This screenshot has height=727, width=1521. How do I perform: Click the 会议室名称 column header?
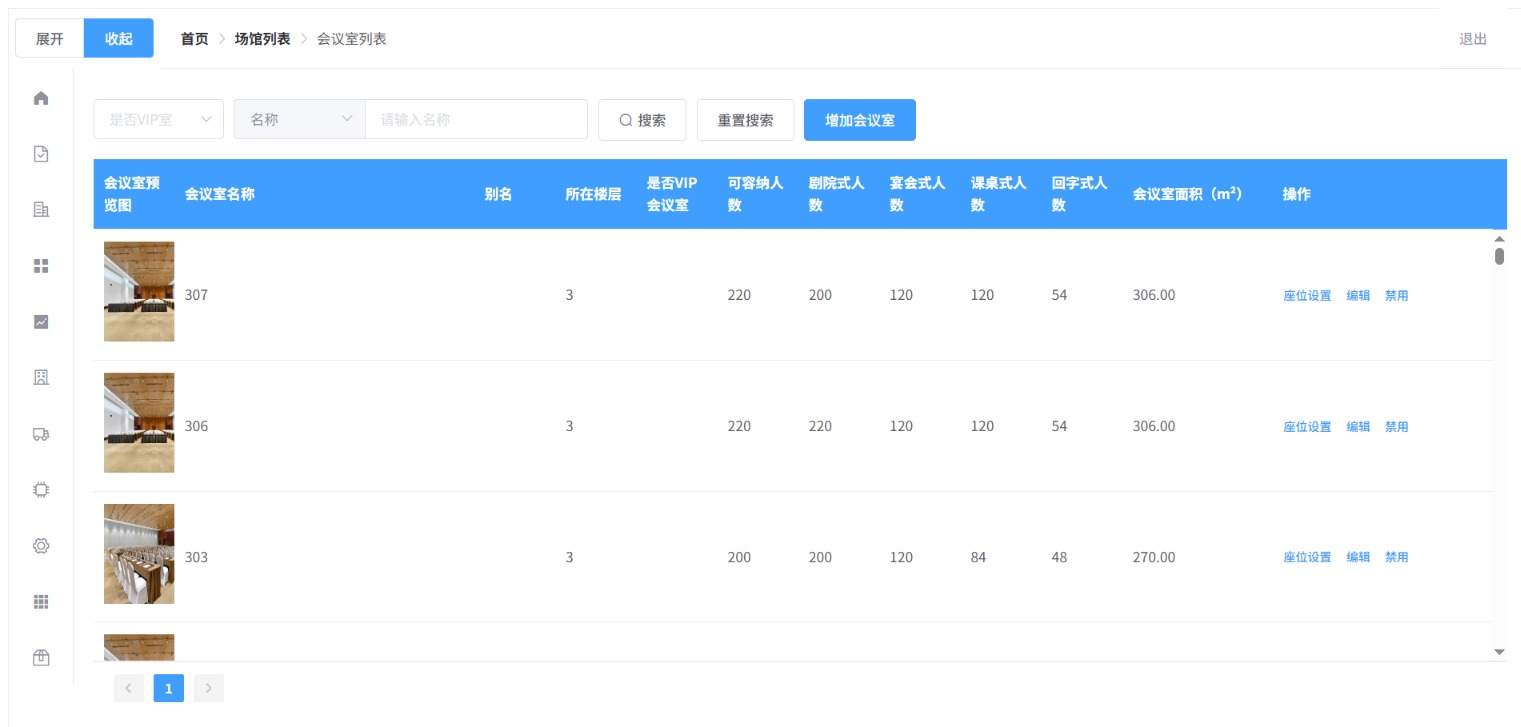(x=220, y=194)
